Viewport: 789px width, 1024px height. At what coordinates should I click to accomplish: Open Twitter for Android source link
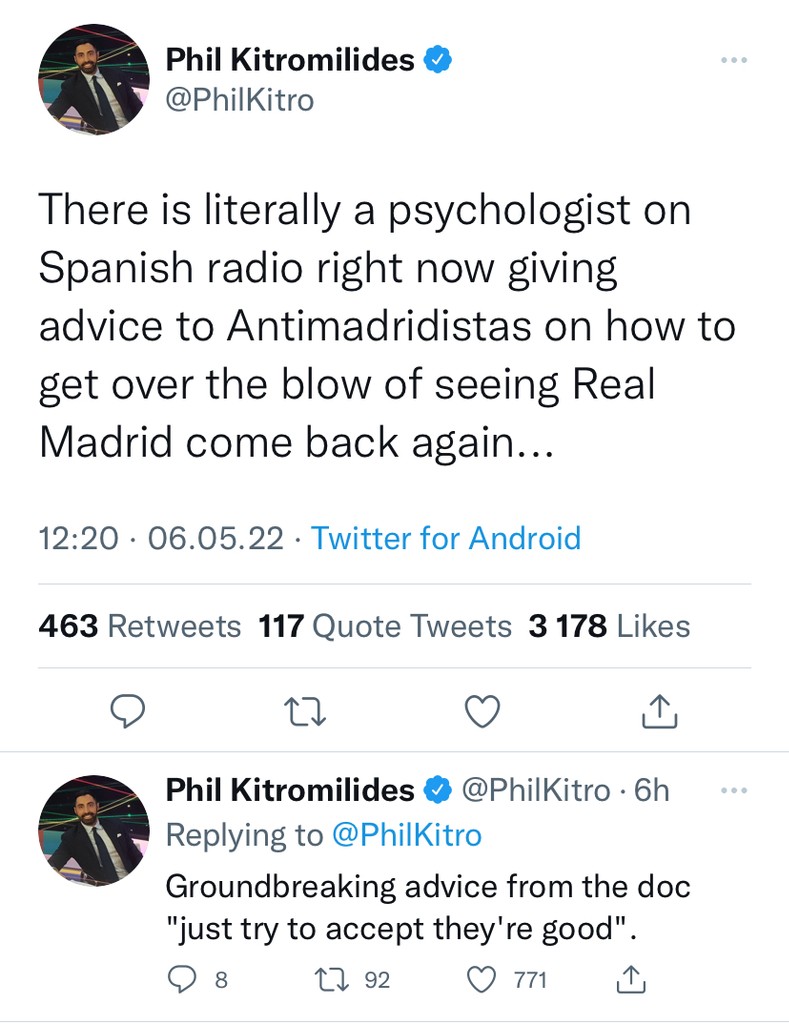pyautogui.click(x=445, y=539)
